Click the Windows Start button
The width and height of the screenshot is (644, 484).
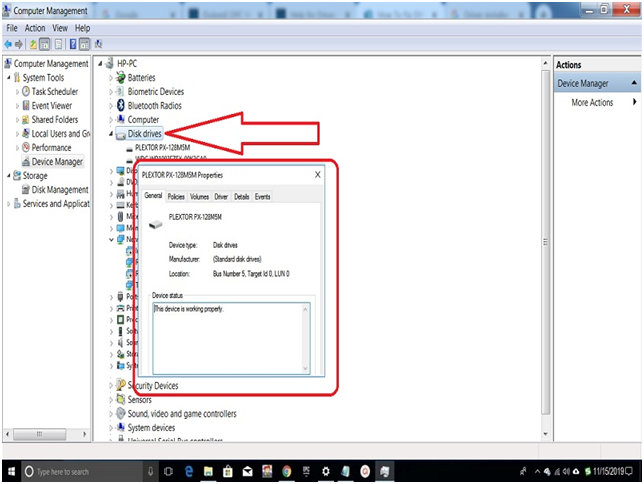tap(11, 471)
